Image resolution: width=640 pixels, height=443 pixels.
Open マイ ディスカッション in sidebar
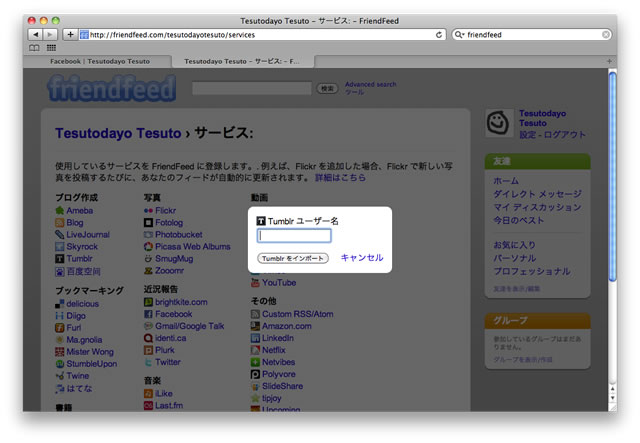click(537, 207)
